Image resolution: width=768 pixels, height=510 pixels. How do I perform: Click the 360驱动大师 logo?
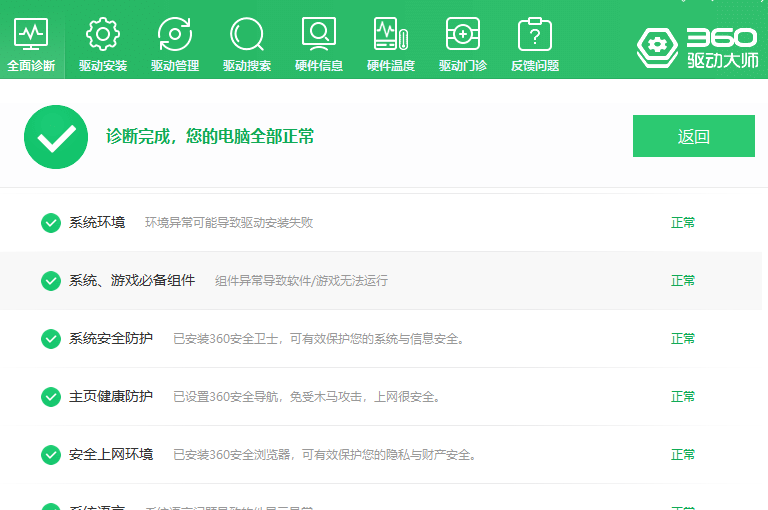[x=697, y=46]
